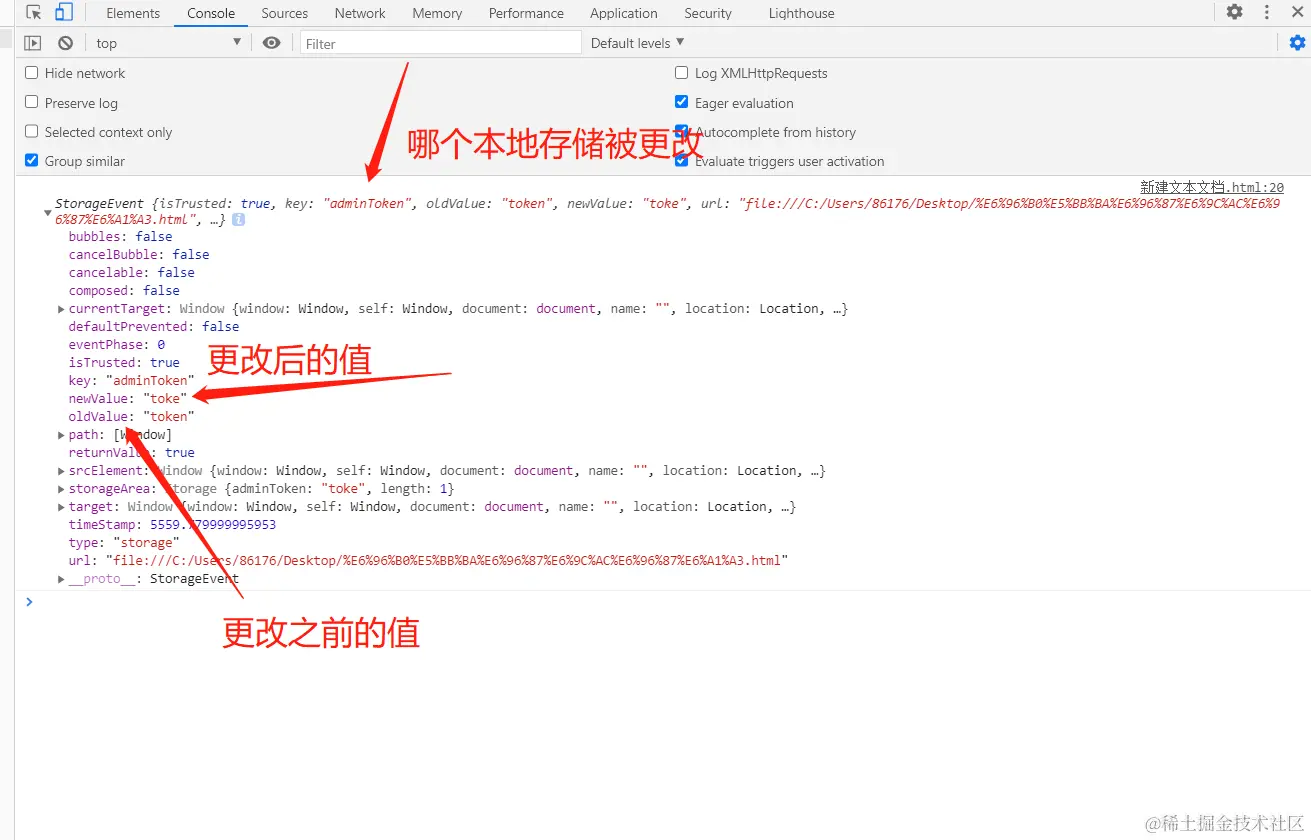The image size is (1311, 840).
Task: Select the newValue: "toke" row
Action: 127,399
